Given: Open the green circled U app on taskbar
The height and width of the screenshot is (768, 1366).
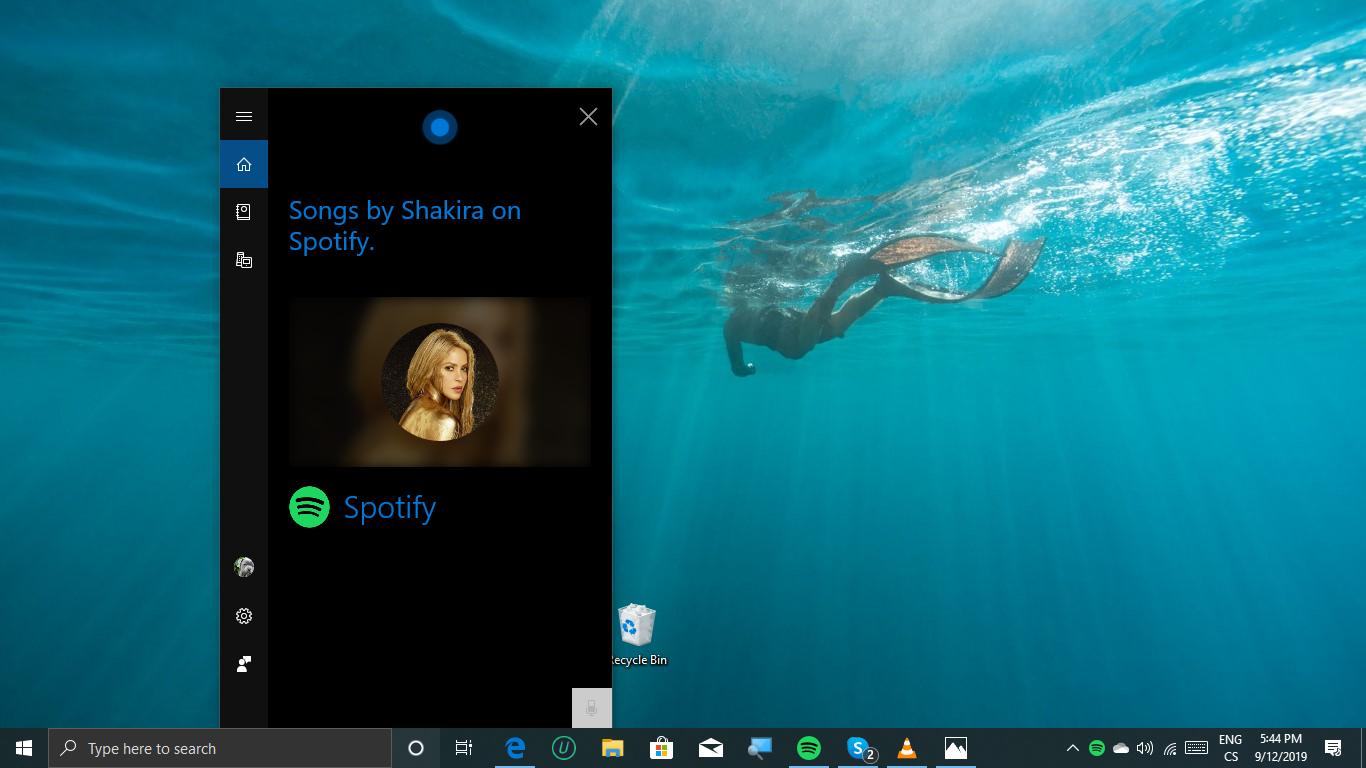Looking at the screenshot, I should (x=564, y=748).
